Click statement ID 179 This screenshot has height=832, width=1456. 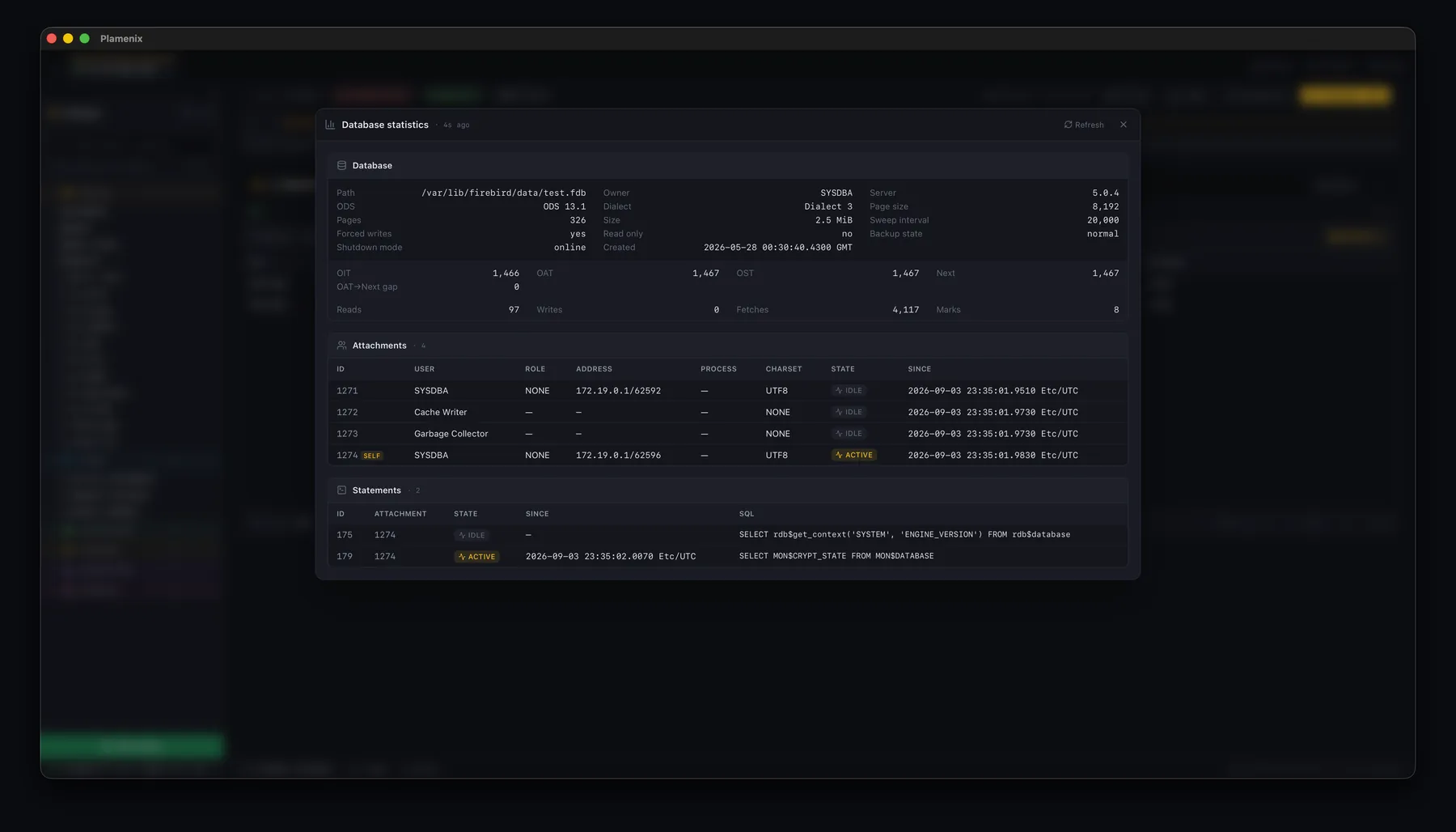point(345,557)
